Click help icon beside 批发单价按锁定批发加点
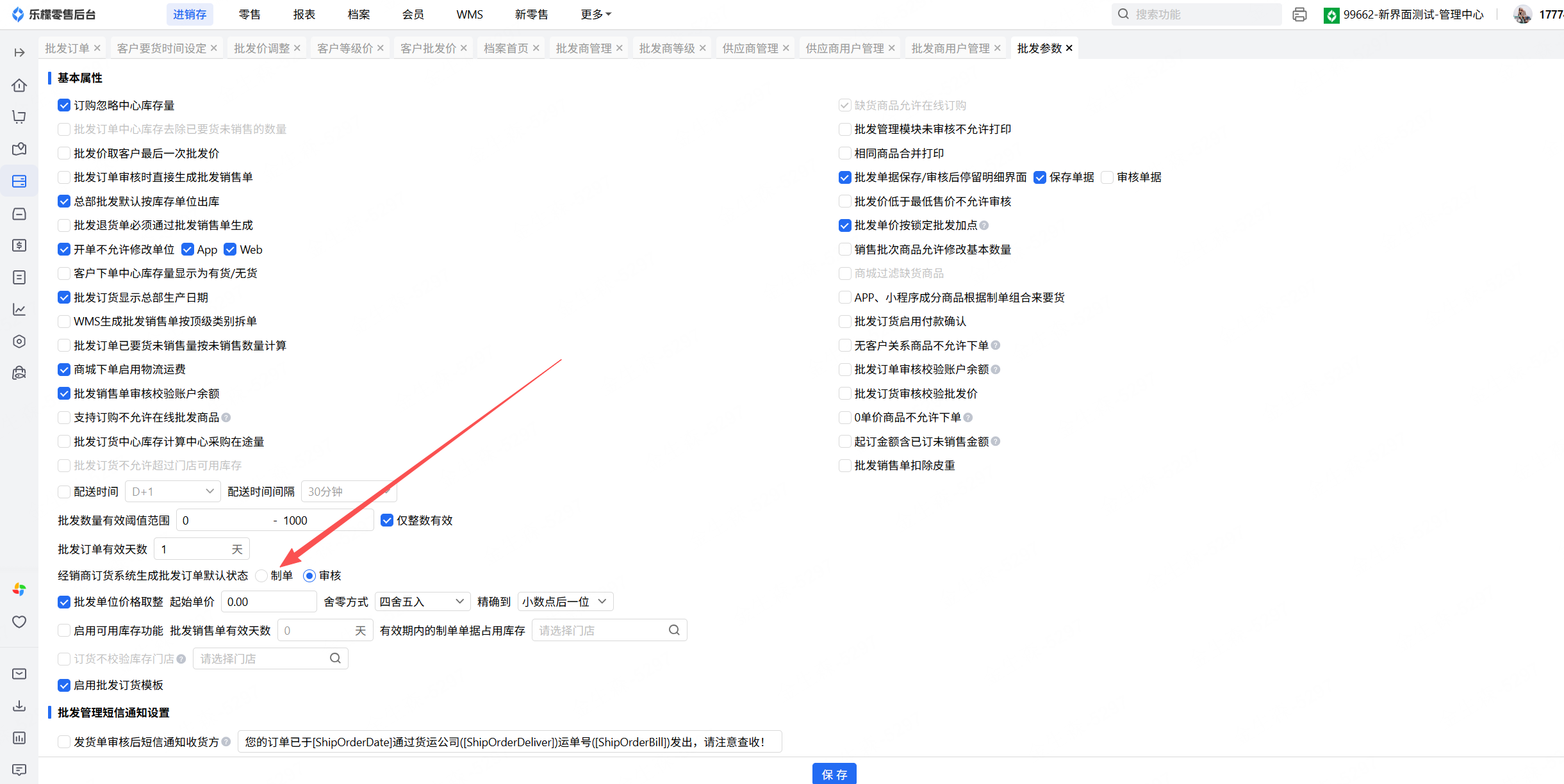The width and height of the screenshot is (1564, 784). point(984,225)
